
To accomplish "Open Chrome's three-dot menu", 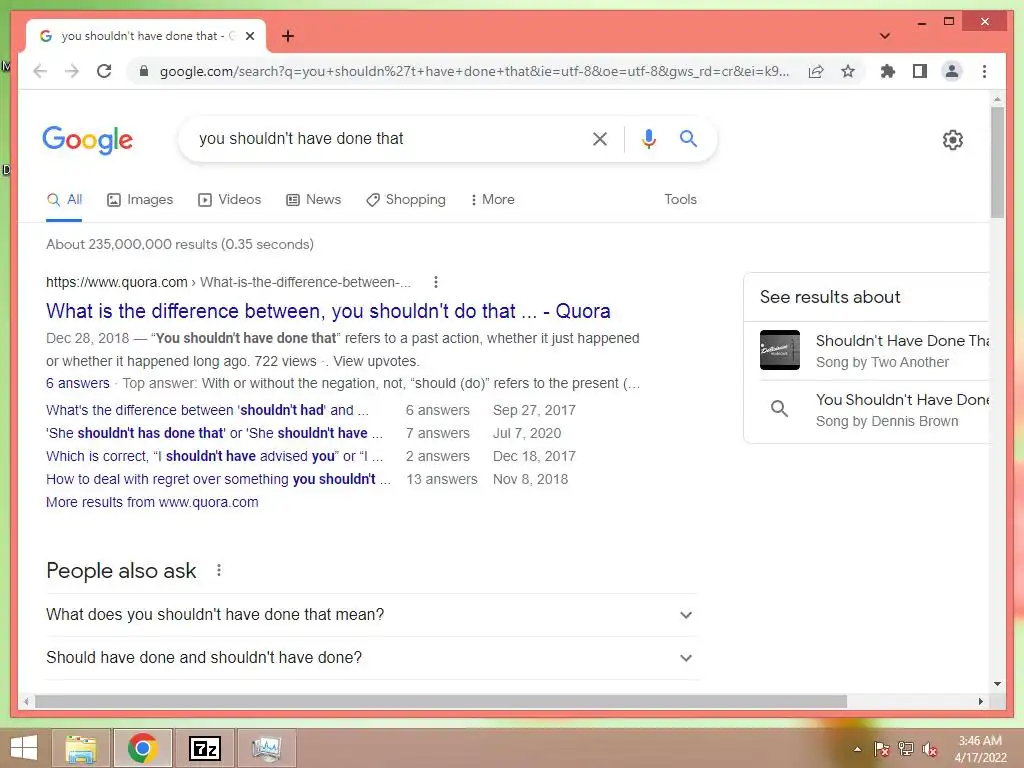I will [984, 71].
